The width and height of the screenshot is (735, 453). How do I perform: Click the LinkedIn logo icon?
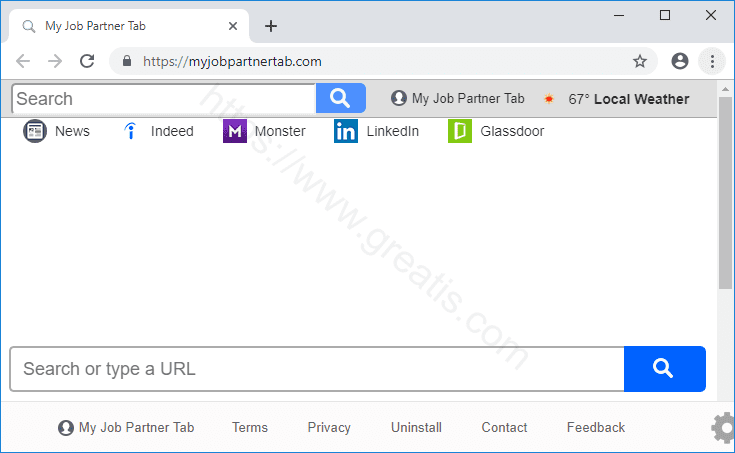coord(346,131)
